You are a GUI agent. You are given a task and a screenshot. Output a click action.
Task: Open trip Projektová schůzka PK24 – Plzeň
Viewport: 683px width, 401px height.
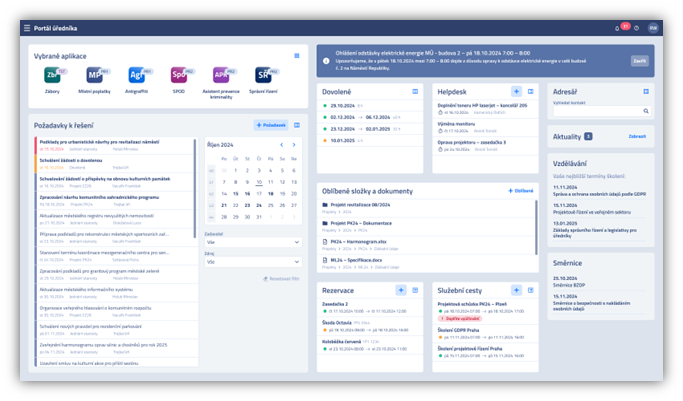(485, 311)
